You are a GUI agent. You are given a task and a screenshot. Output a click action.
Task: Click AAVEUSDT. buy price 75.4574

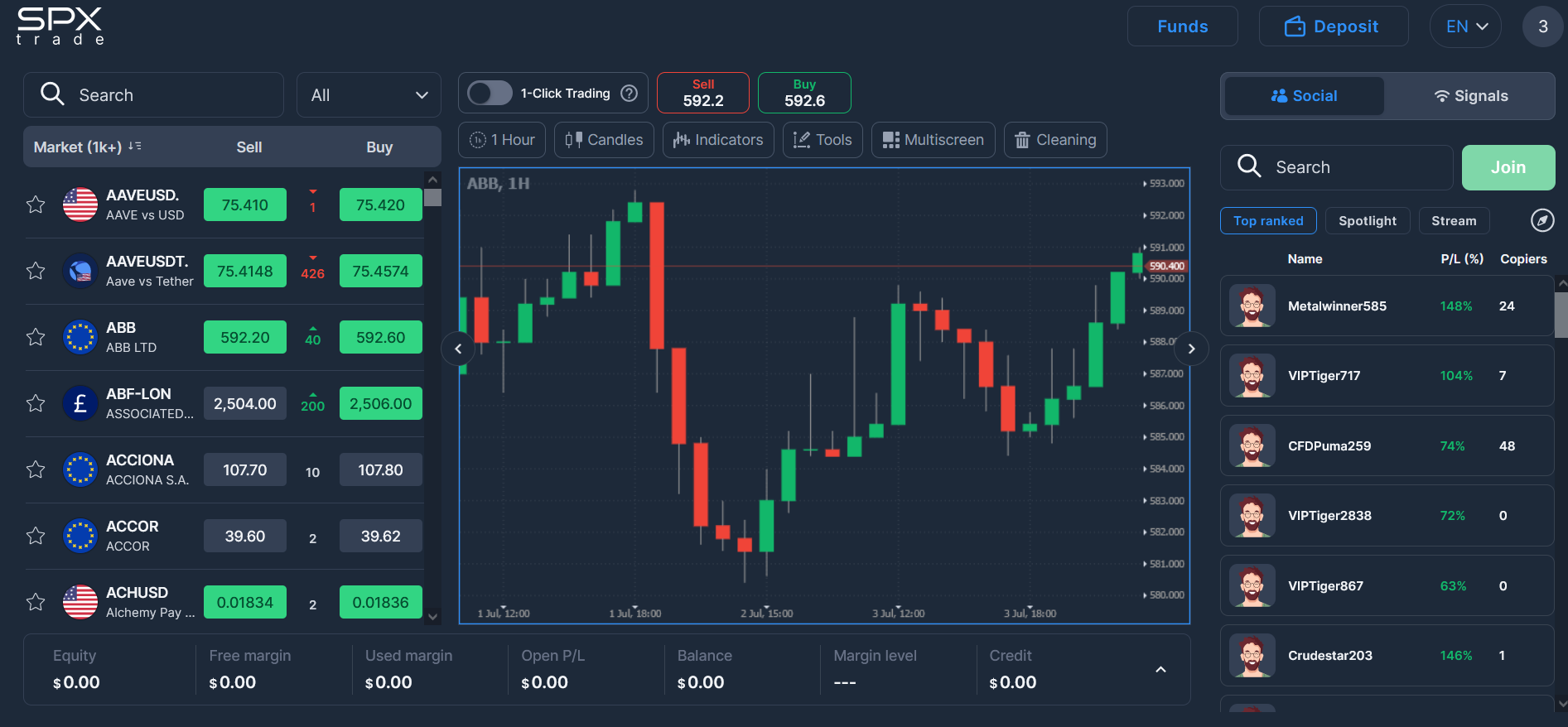coord(381,271)
